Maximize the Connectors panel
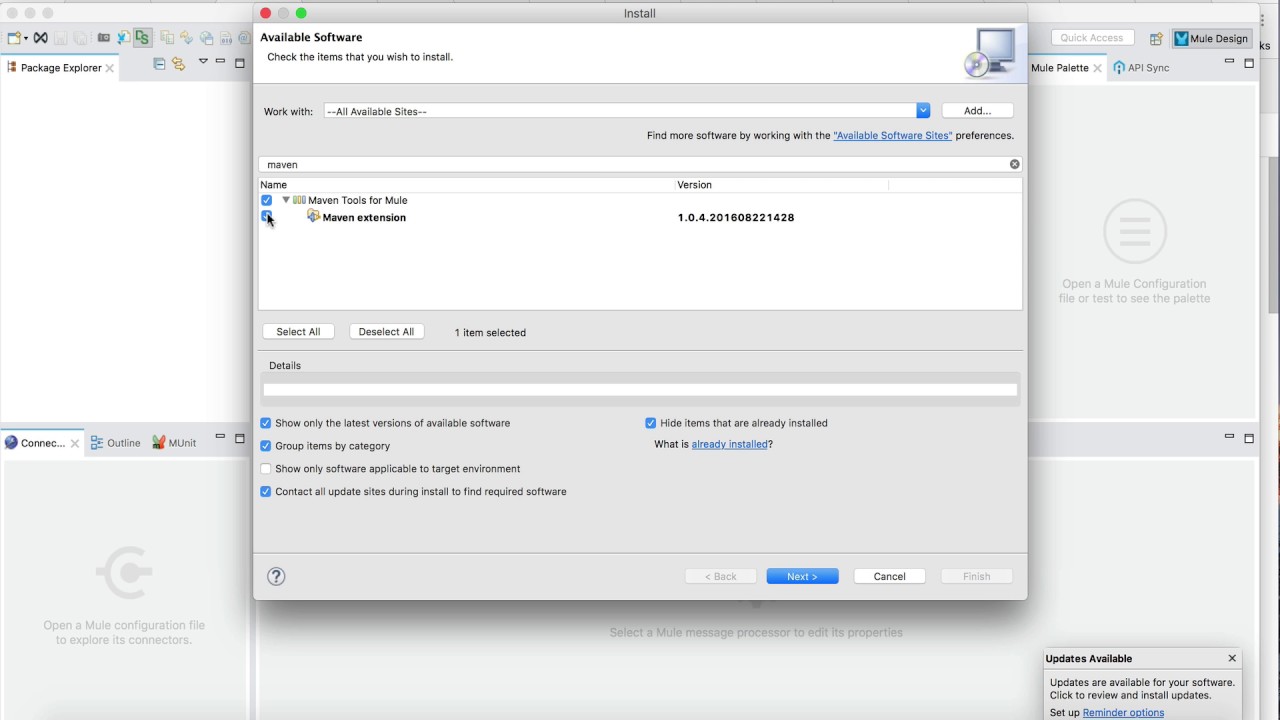Image resolution: width=1280 pixels, height=720 pixels. coord(240,438)
